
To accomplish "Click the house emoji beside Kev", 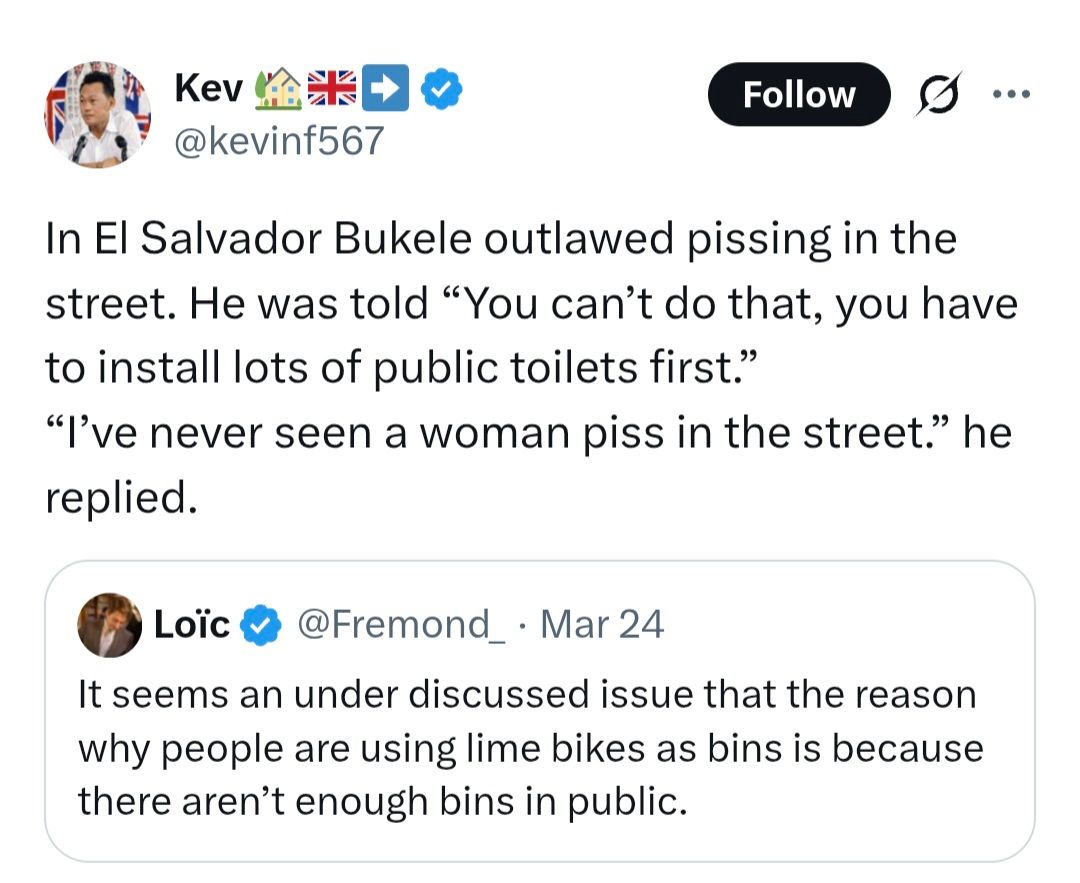I will click(x=280, y=90).
